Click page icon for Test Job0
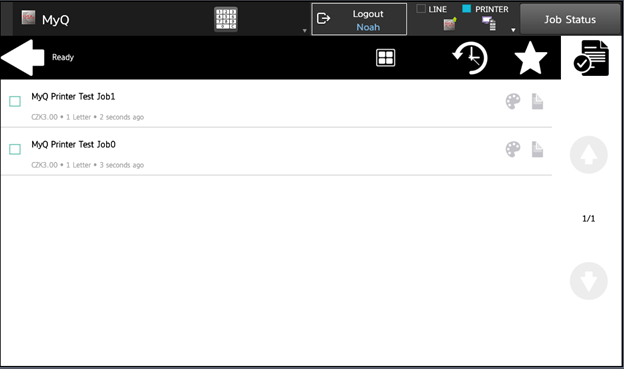 click(537, 149)
